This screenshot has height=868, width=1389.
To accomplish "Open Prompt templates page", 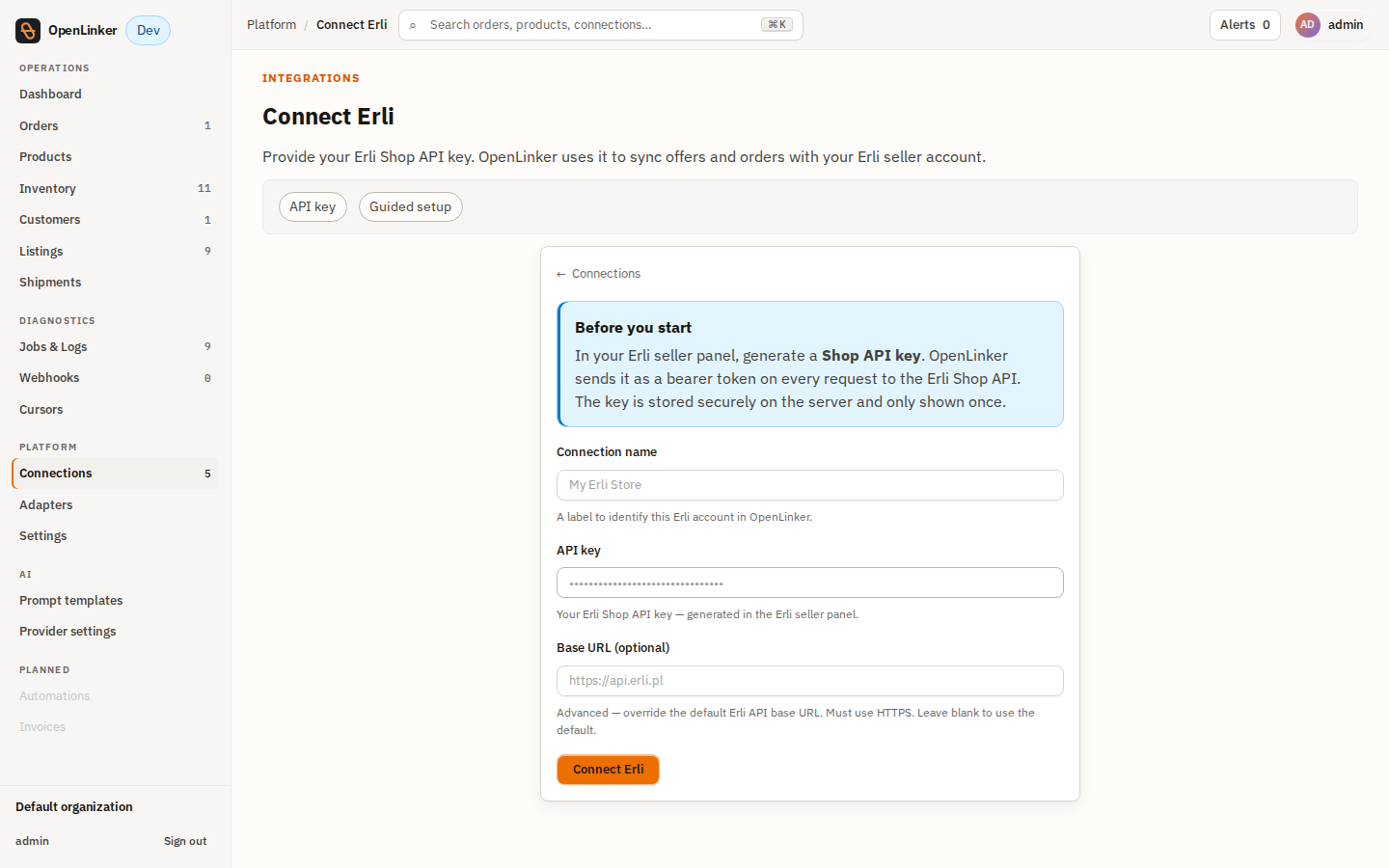I will [x=115, y=601].
